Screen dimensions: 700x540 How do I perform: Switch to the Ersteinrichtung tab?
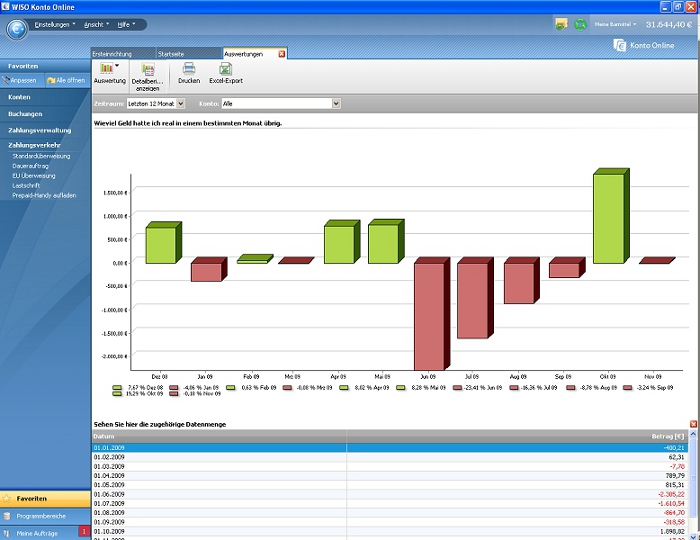(112, 54)
